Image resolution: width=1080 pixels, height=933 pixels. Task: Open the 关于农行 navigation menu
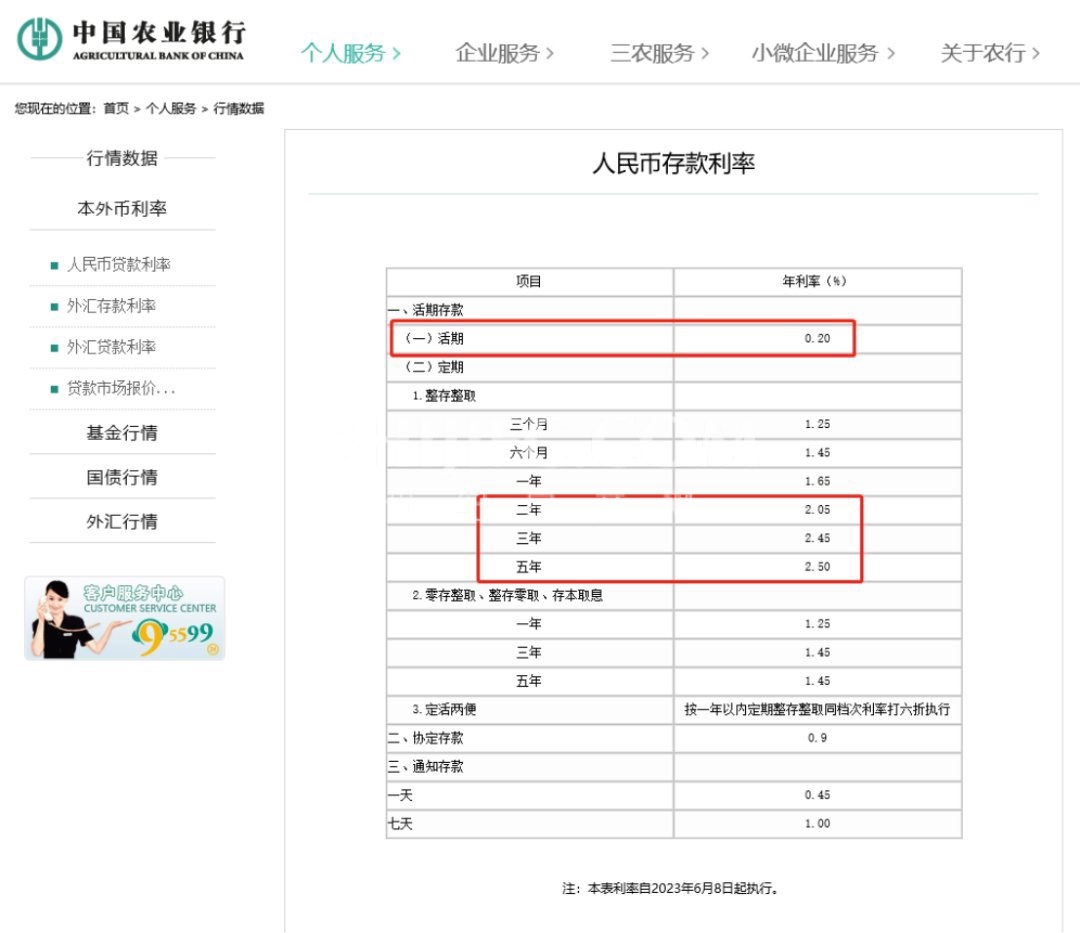point(990,53)
